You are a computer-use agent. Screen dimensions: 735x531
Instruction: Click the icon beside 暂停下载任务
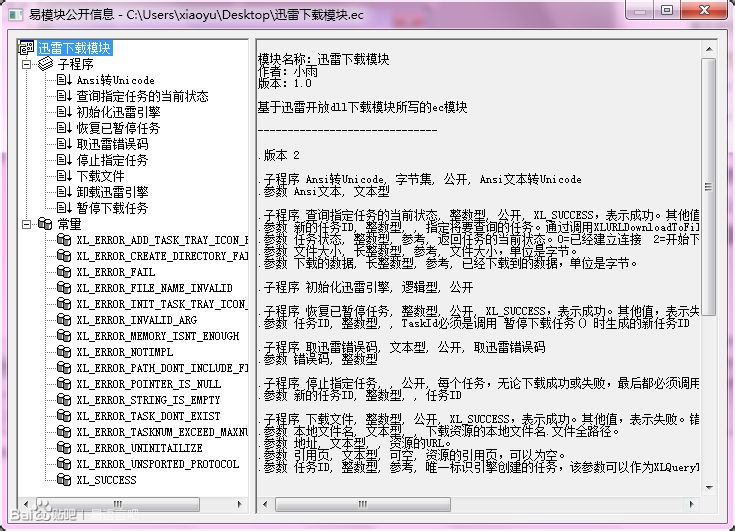pyautogui.click(x=64, y=207)
